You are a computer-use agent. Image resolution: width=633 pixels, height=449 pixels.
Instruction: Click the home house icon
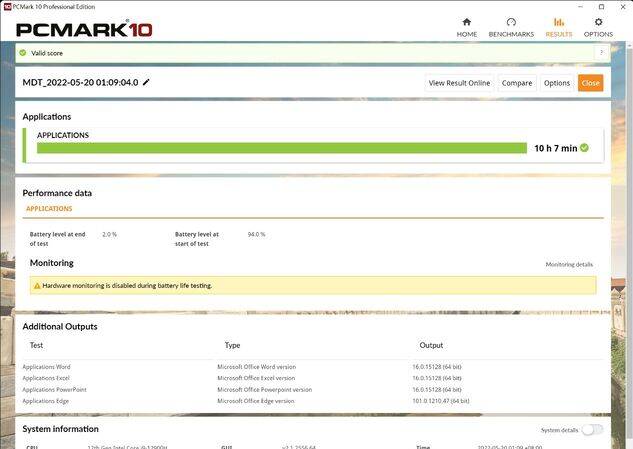pyautogui.click(x=467, y=22)
